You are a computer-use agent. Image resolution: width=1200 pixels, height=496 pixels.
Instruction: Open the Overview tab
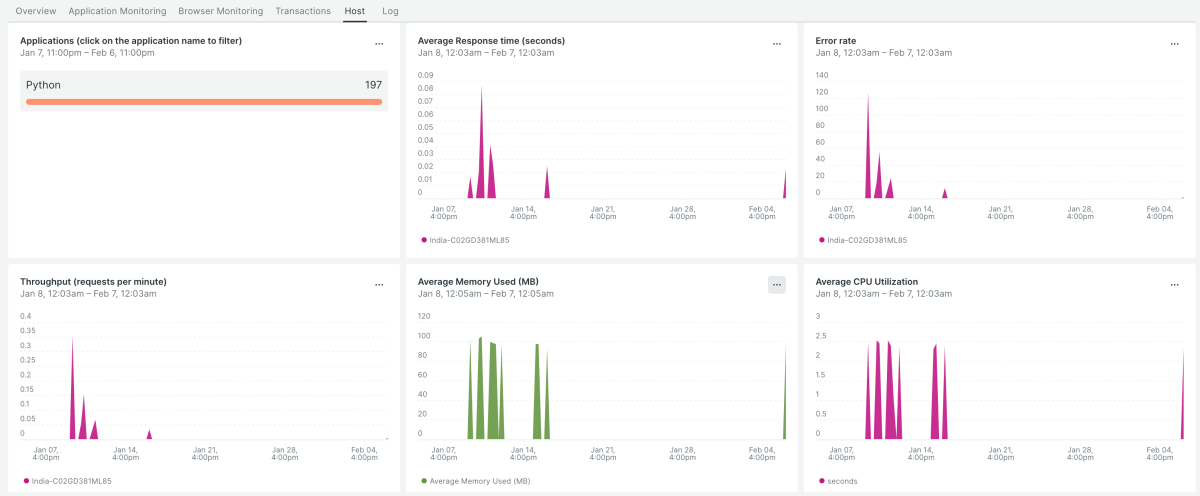pos(36,11)
